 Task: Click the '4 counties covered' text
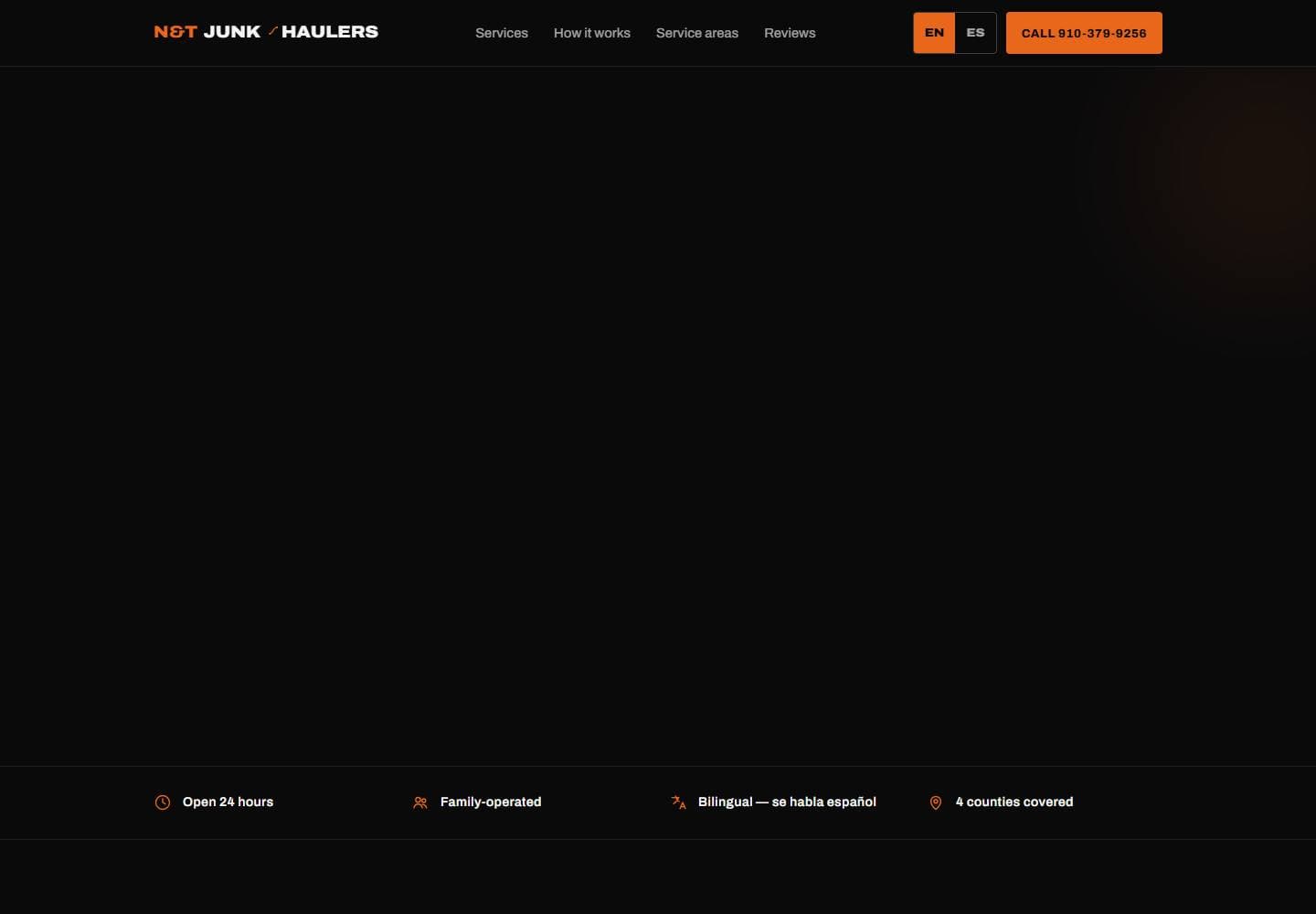pyautogui.click(x=1014, y=802)
